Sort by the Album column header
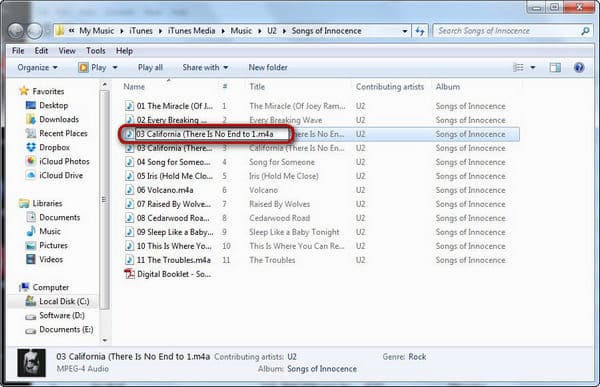 [448, 87]
